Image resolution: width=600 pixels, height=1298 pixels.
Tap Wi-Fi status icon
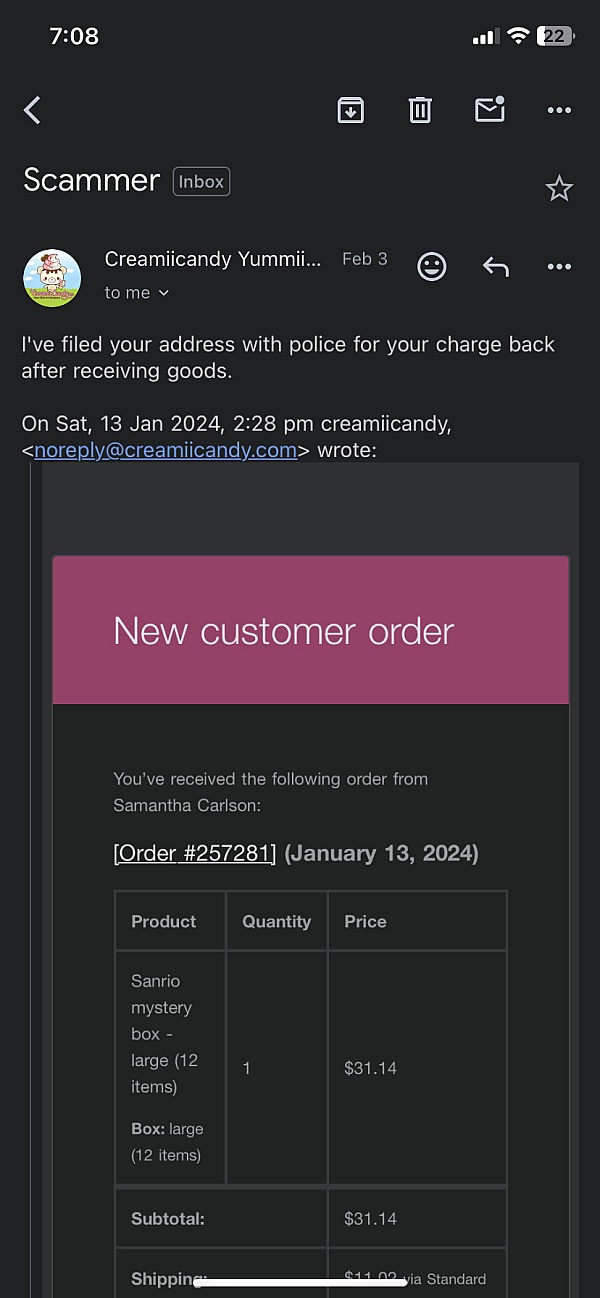click(518, 36)
